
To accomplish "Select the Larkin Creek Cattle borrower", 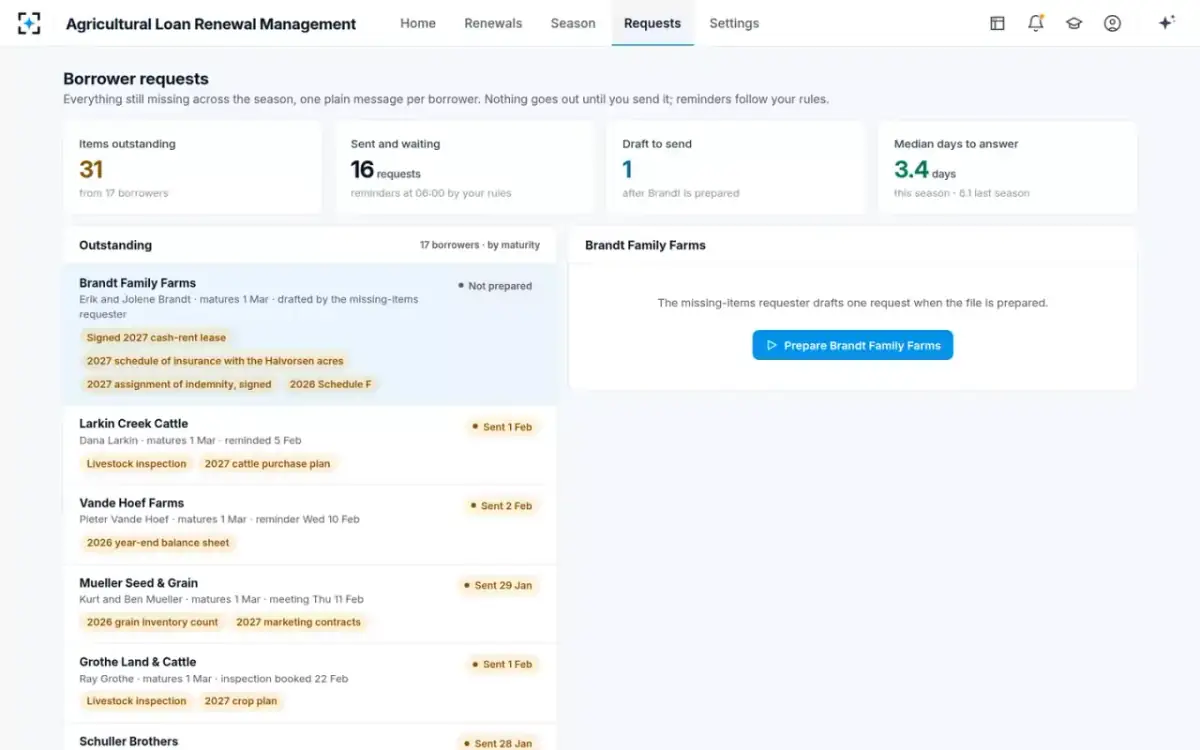I will pos(309,445).
